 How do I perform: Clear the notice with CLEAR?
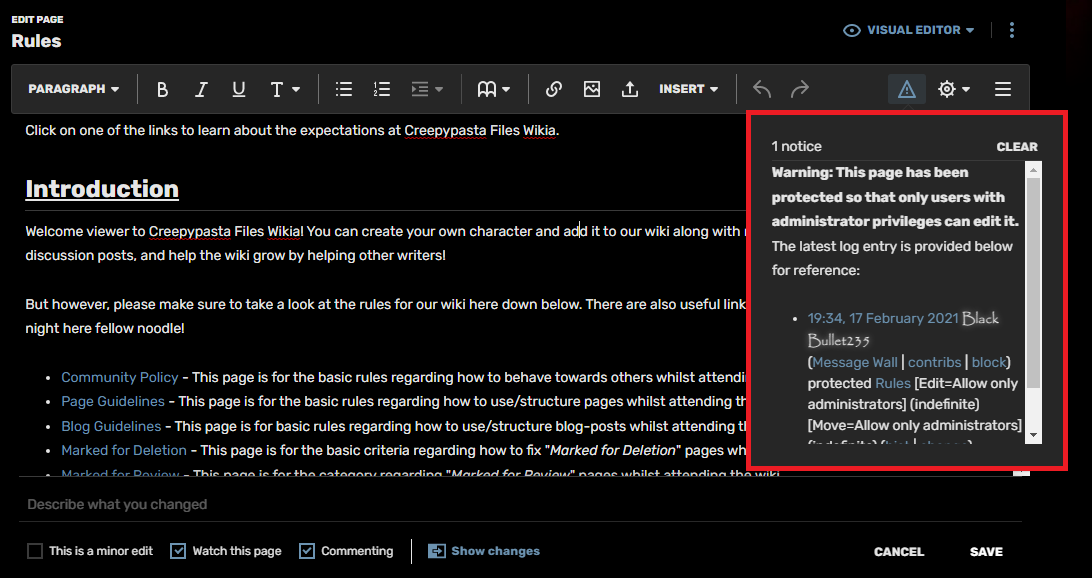(1017, 147)
